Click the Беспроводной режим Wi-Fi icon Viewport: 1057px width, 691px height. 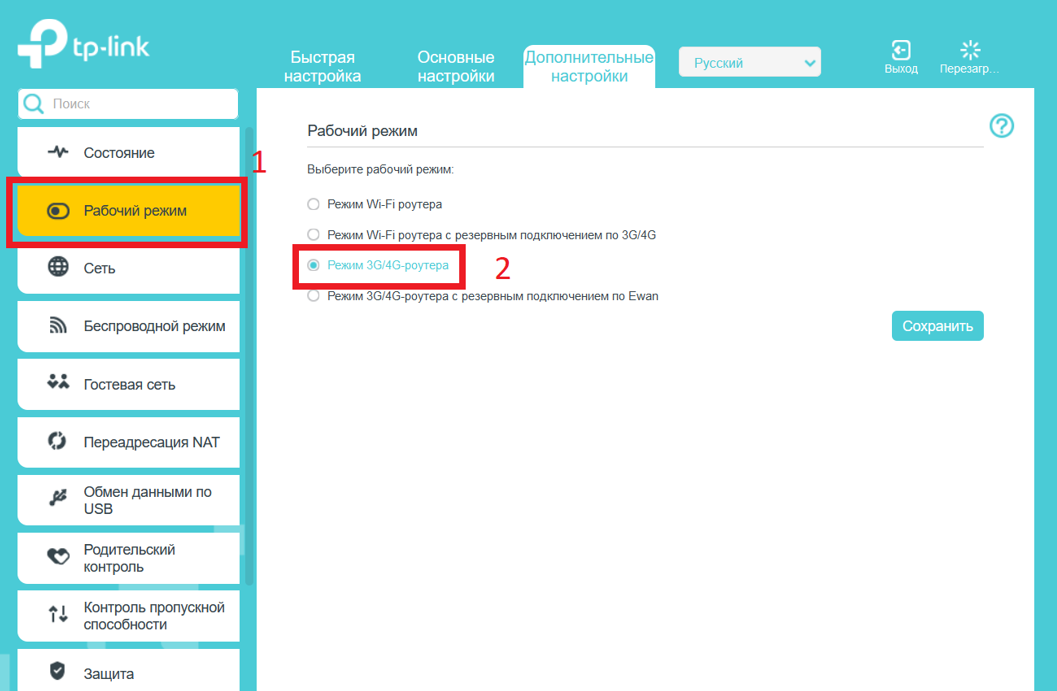tap(58, 326)
